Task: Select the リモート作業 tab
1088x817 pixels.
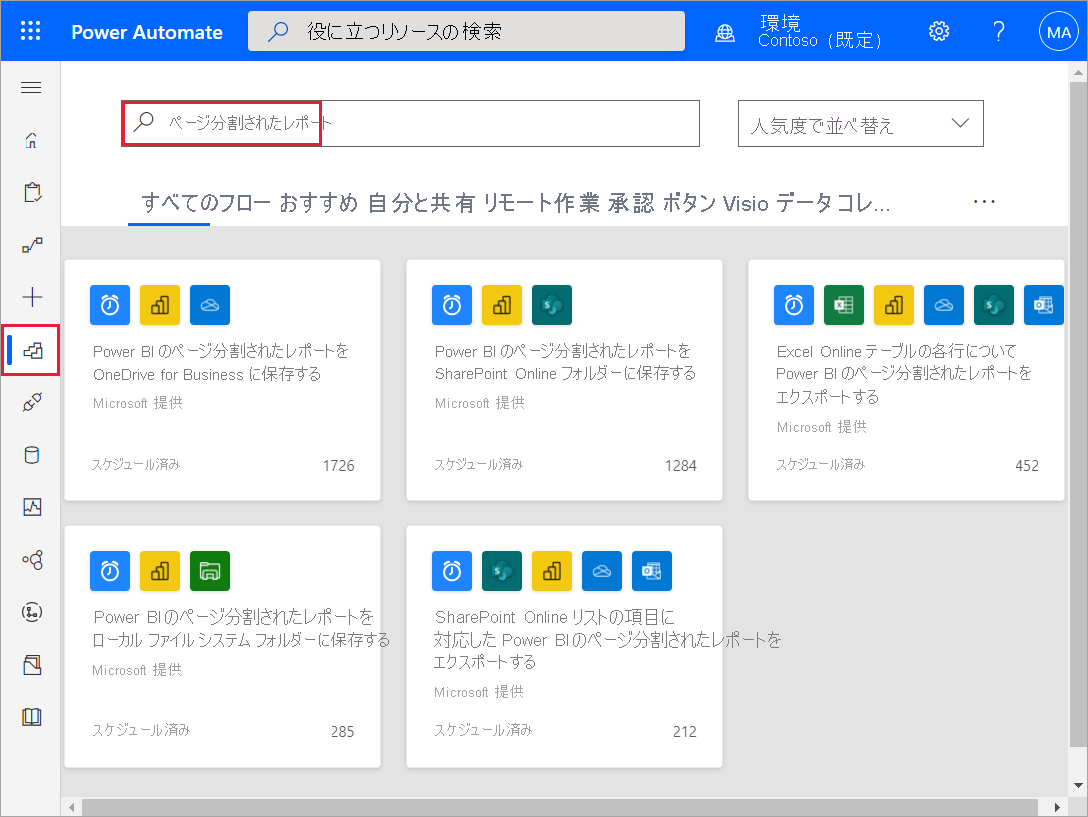Action: (541, 203)
